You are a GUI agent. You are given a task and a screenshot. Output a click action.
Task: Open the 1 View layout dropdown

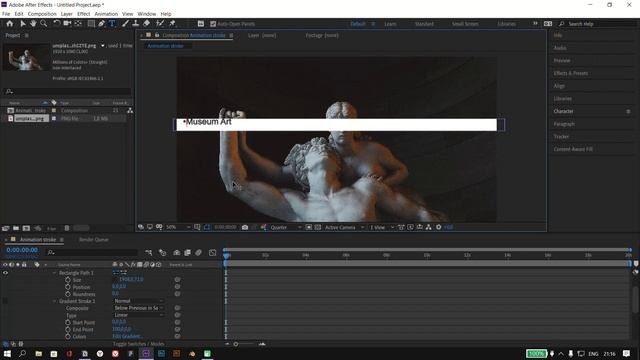(382, 227)
